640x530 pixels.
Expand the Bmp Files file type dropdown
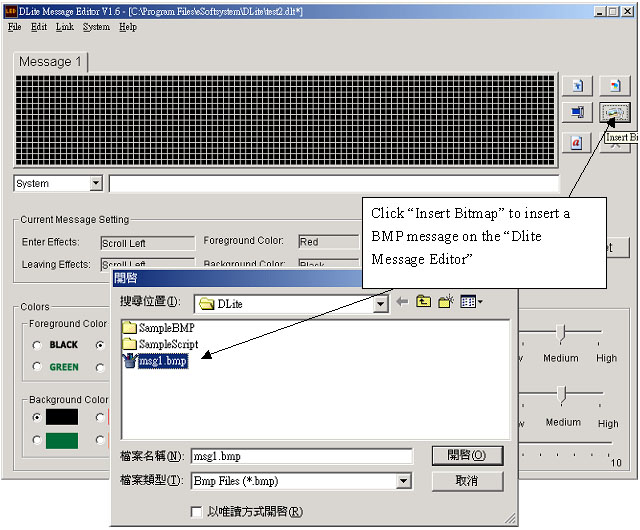tap(403, 481)
